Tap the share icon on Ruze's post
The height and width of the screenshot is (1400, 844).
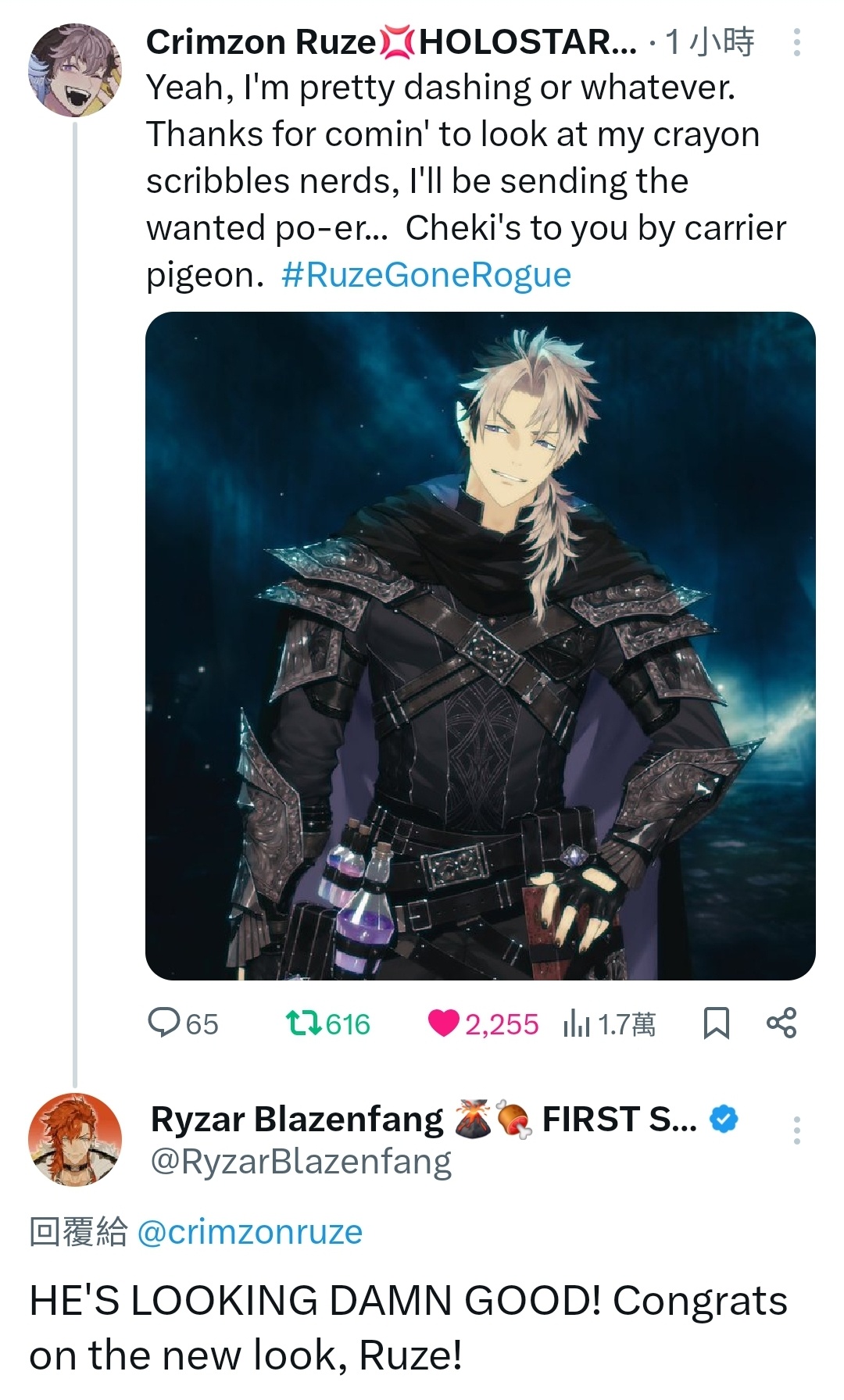781,1023
